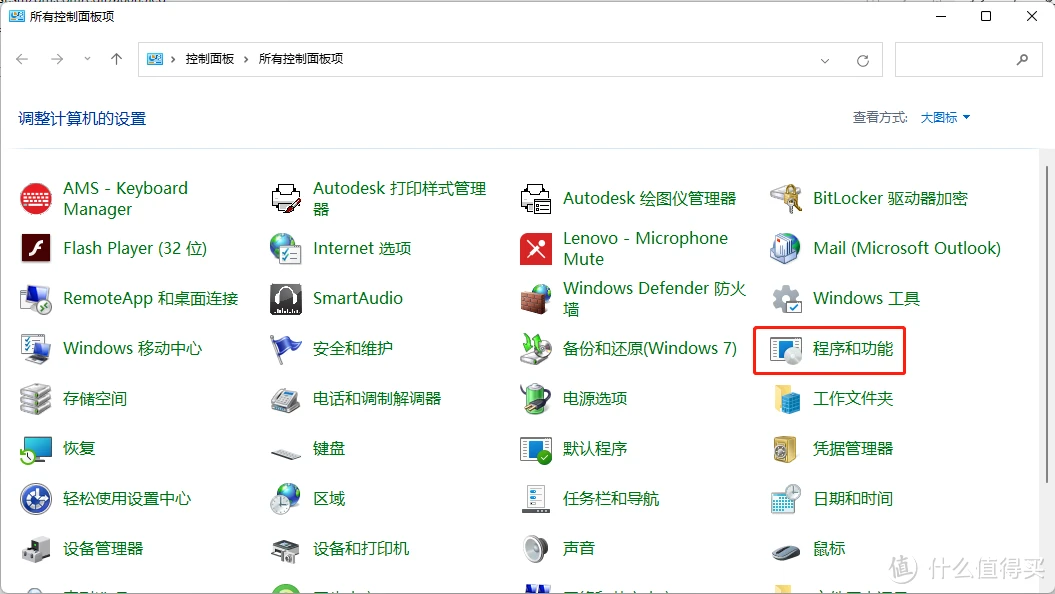Click the search magnifier icon
Viewport: 1055px width, 594px height.
tap(1022, 59)
